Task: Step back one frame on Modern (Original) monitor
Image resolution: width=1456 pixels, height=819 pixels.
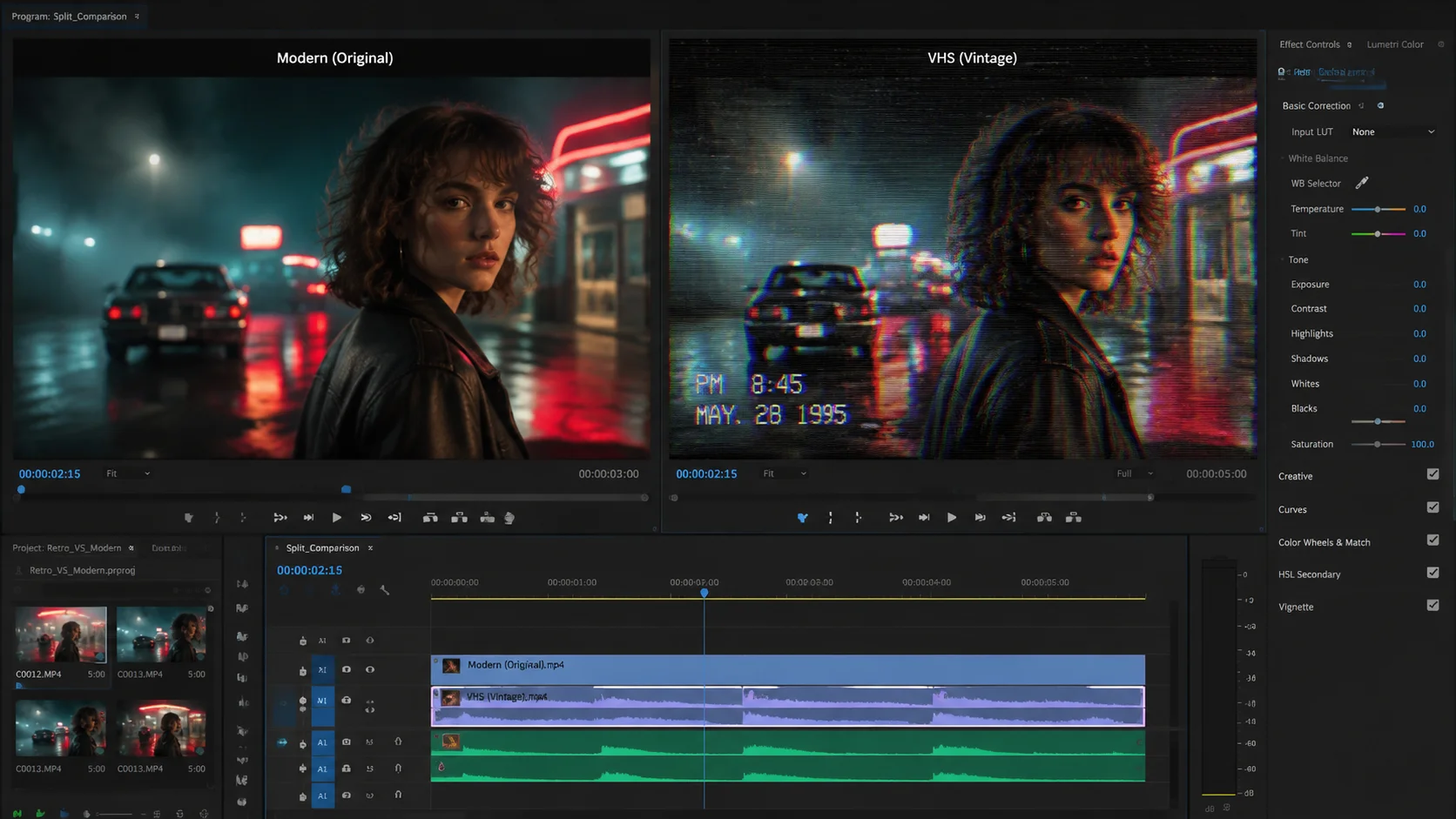Action: [x=308, y=518]
